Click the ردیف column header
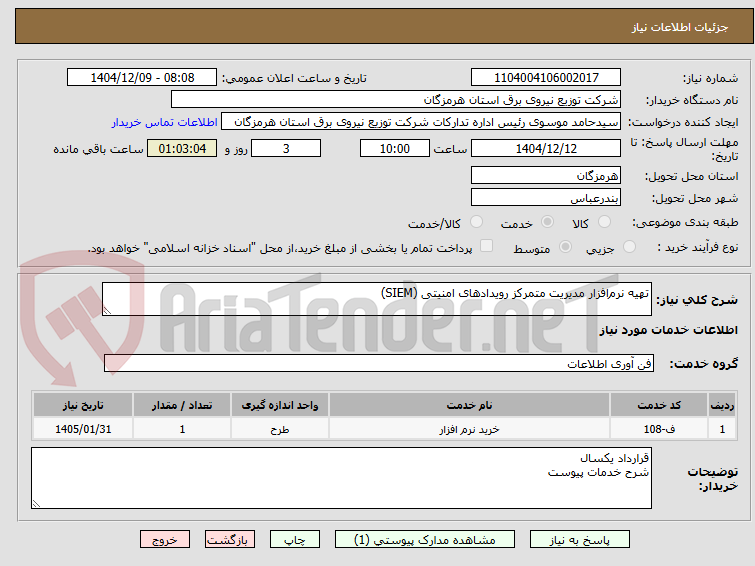 (722, 405)
